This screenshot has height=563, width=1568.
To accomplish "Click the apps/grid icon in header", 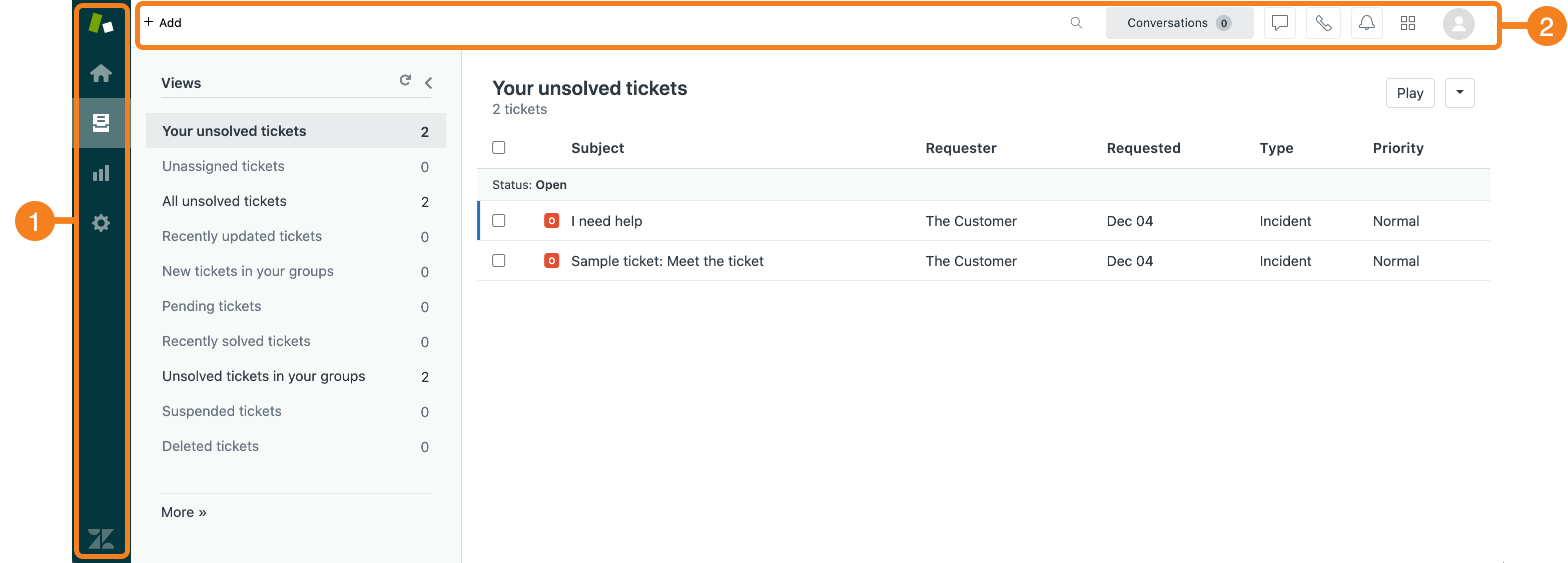I will point(1408,22).
